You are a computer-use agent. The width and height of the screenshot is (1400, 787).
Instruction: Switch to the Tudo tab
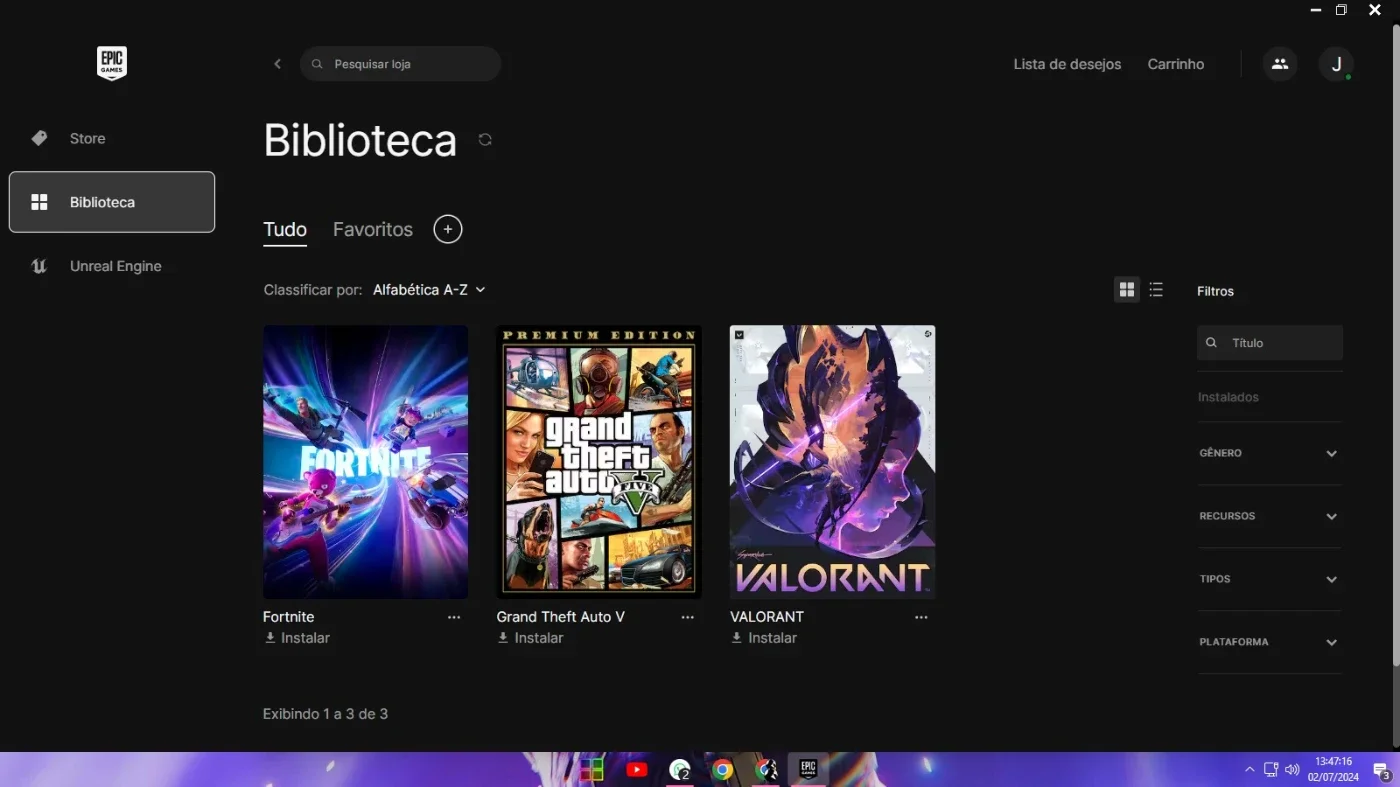coord(285,230)
